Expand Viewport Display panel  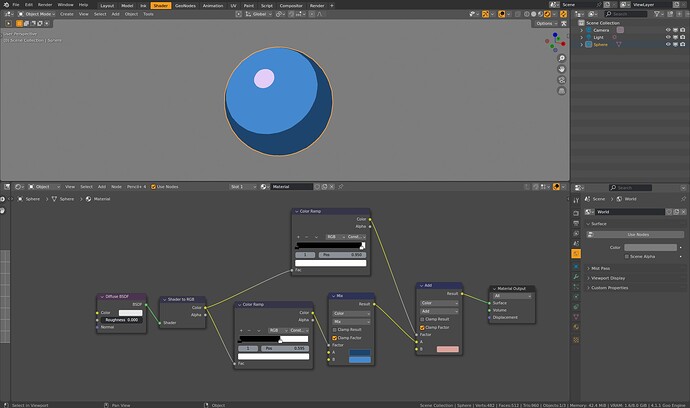coord(636,278)
